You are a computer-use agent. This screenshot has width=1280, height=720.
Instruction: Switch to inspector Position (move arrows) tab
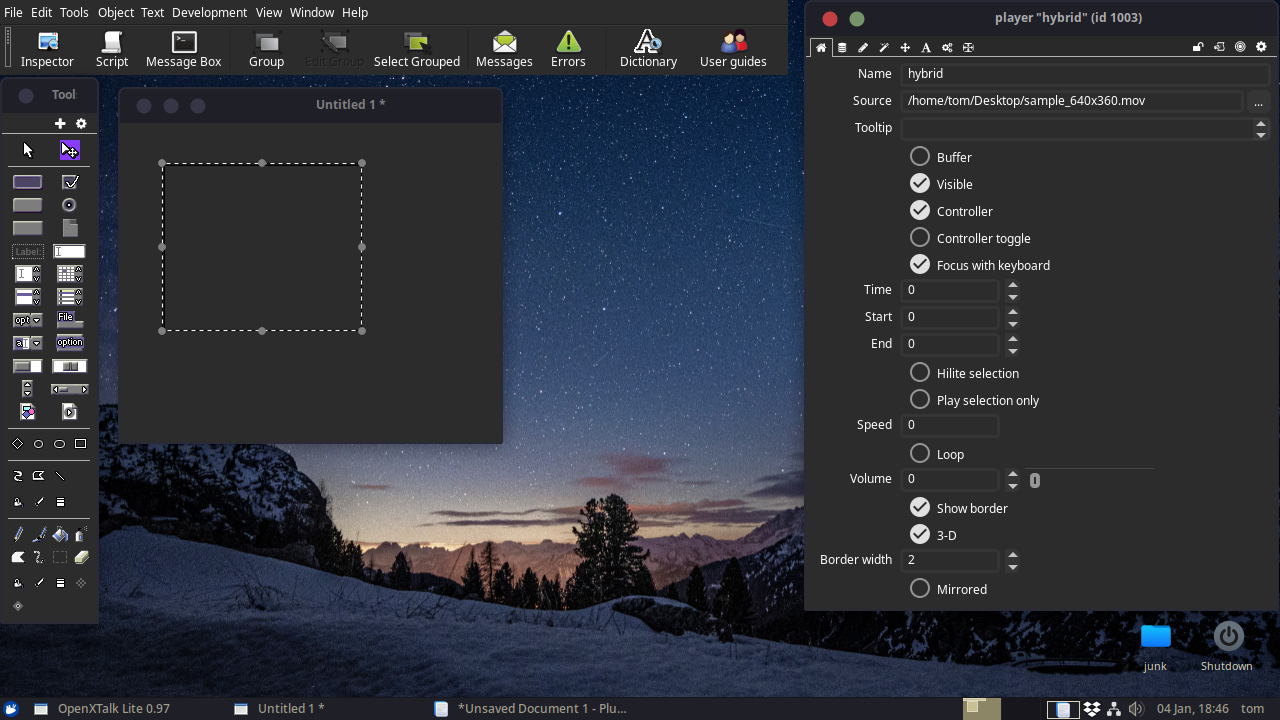(x=905, y=47)
